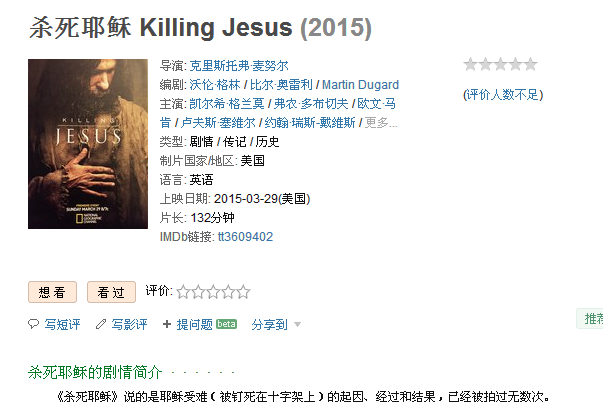
Task: Click the gray average-rating stars at top right
Action: pos(500,64)
